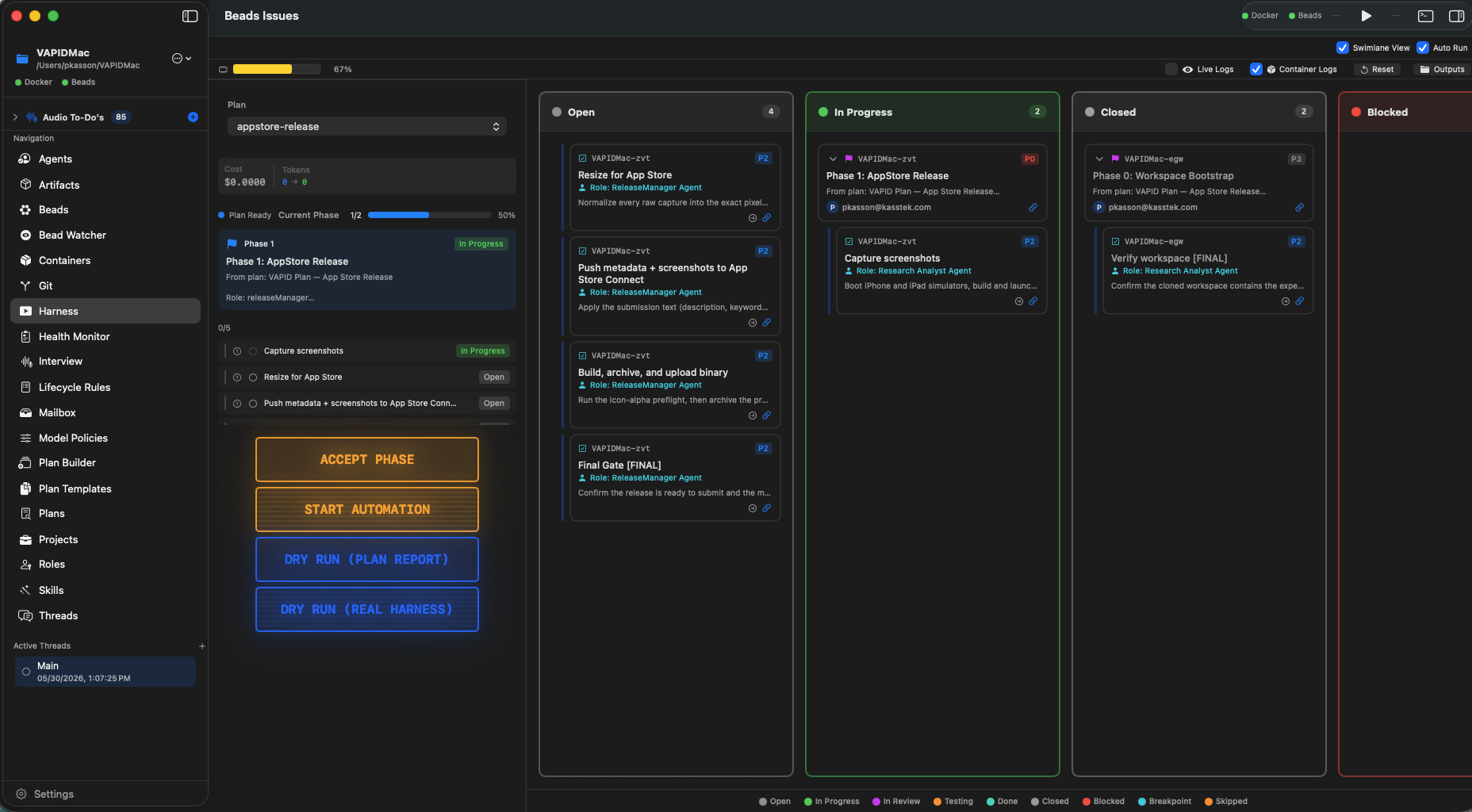The width and height of the screenshot is (1472, 812).
Task: Open the terminal panel icon
Action: pyautogui.click(x=1425, y=16)
